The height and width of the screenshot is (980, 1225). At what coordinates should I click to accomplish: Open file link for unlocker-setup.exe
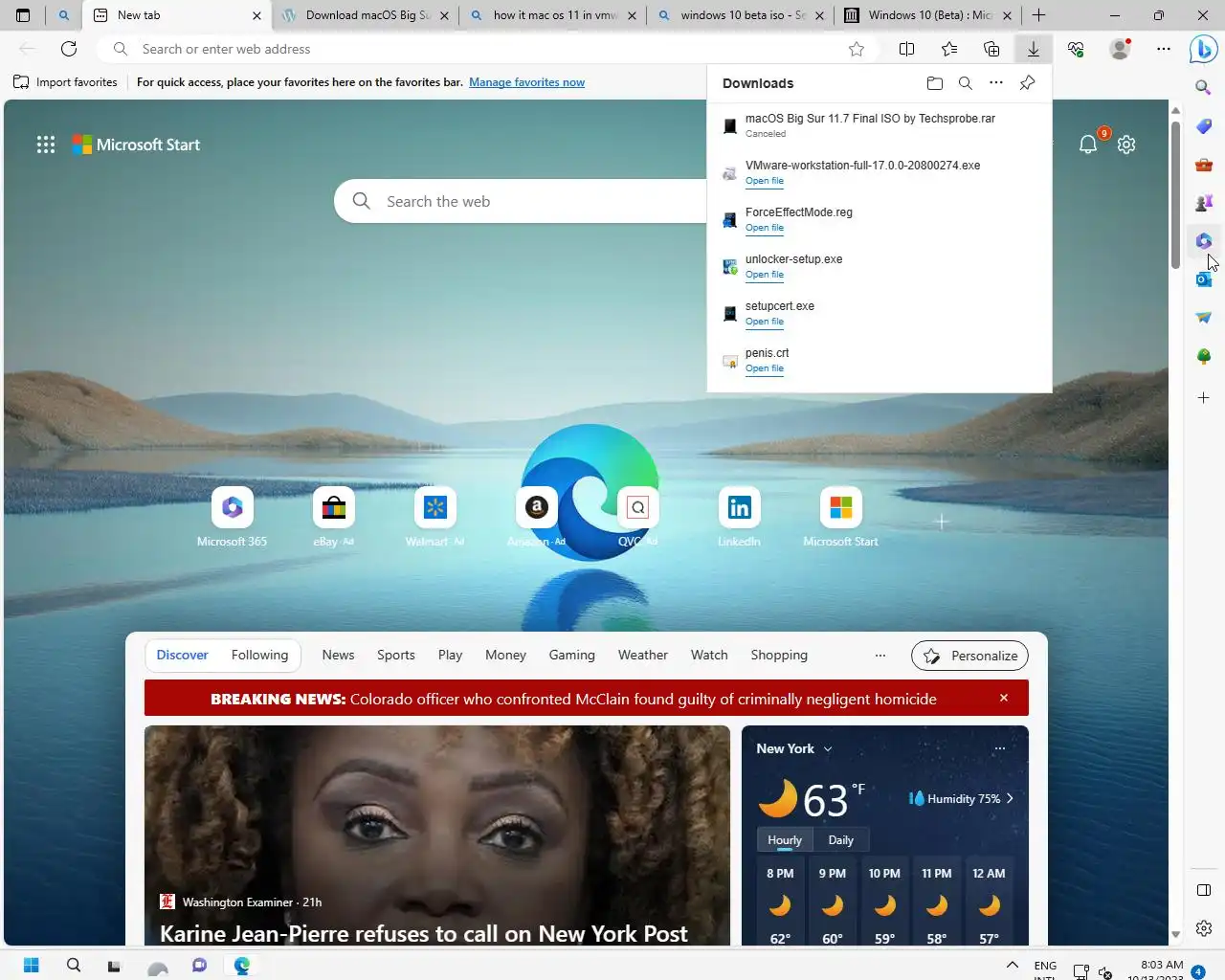click(764, 275)
